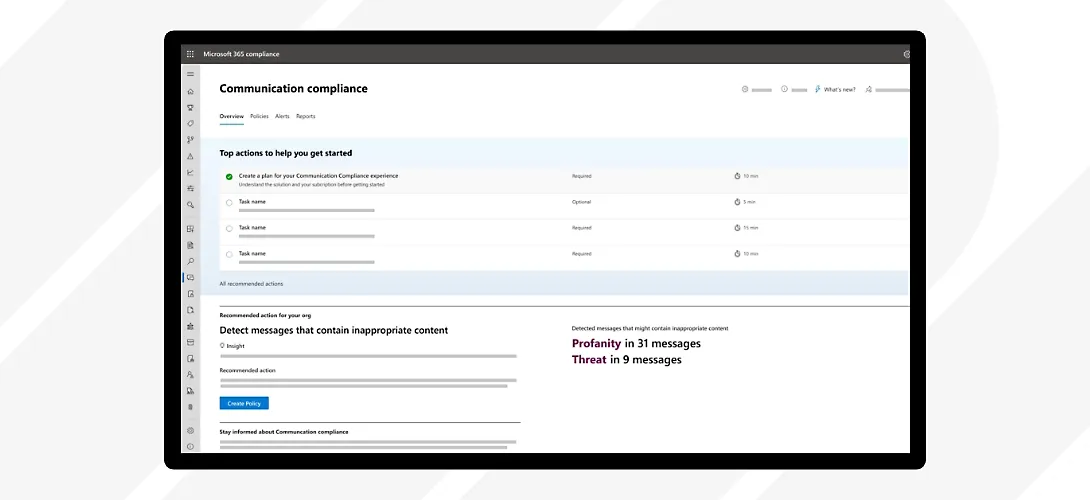
Task: Click Top actions to help you get started
Action: tap(286, 153)
